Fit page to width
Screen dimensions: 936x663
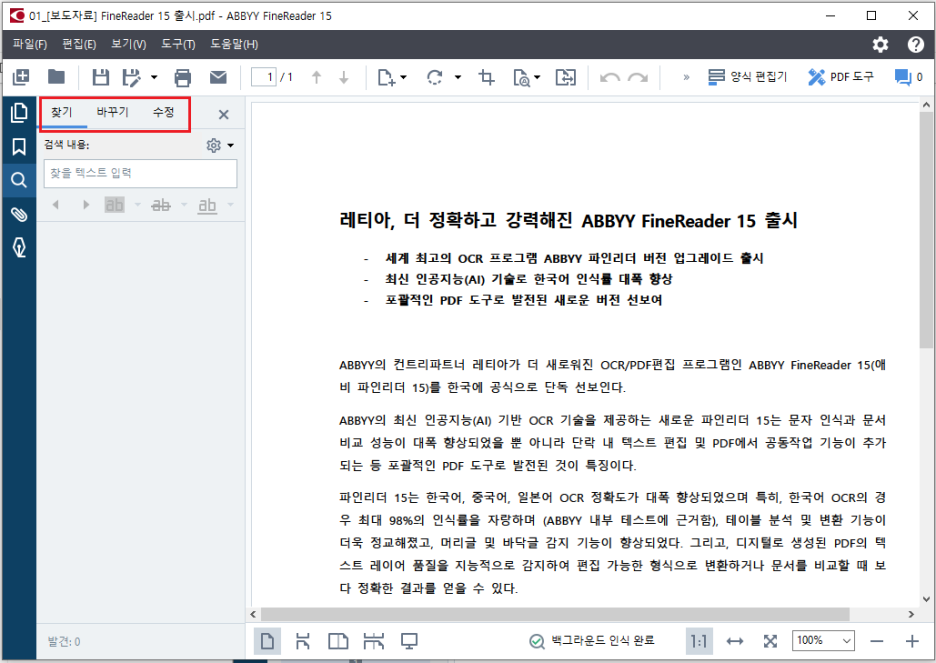click(735, 642)
